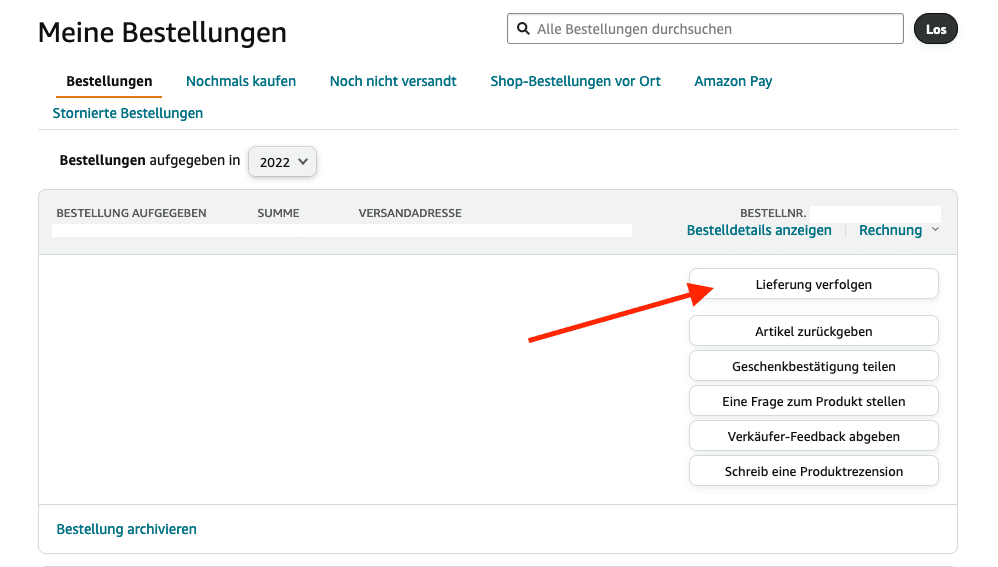
Task: Click the magnifier icon in the search box
Action: click(x=523, y=29)
